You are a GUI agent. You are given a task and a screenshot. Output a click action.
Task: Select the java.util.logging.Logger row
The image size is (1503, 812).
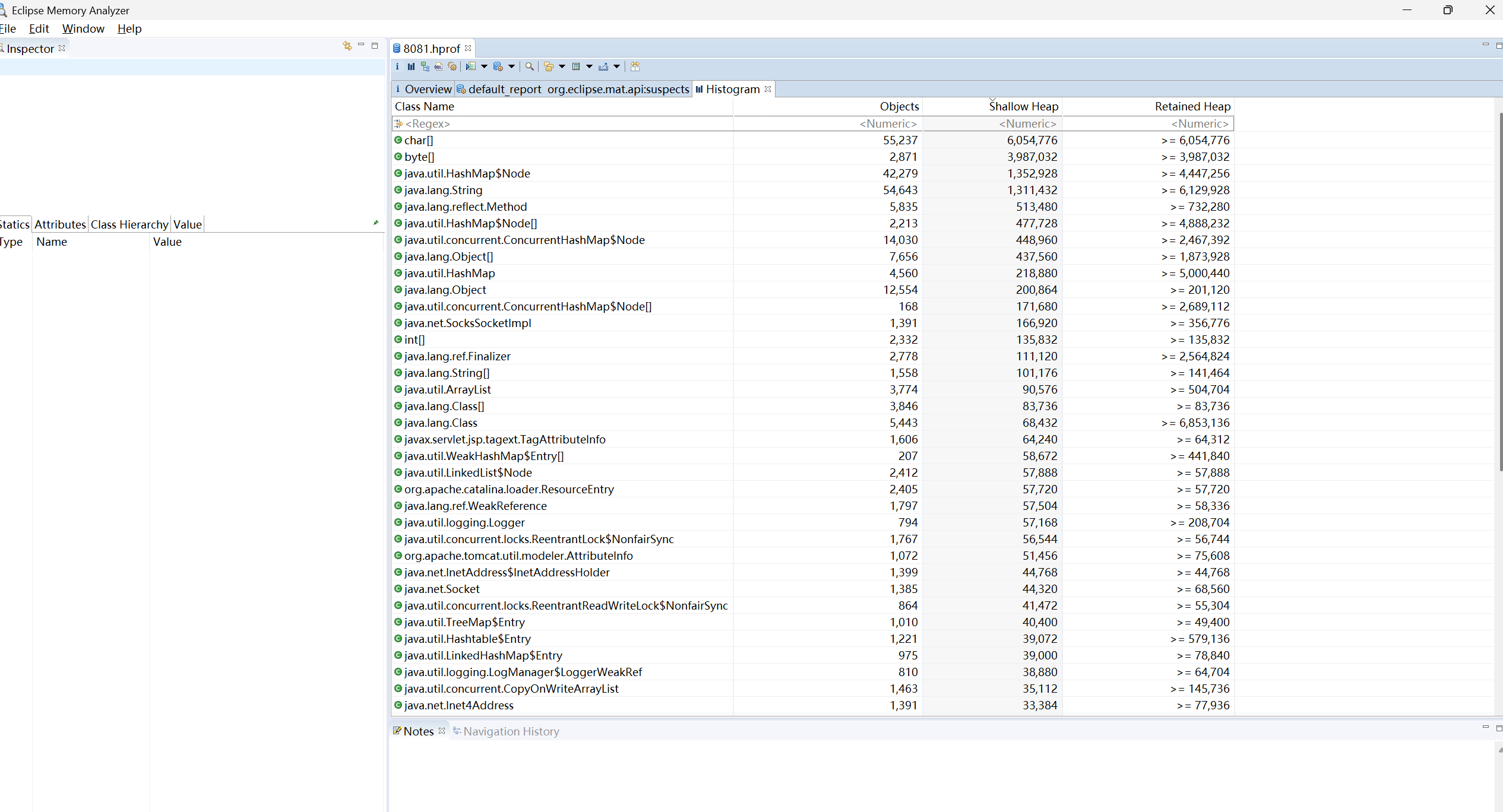point(812,522)
